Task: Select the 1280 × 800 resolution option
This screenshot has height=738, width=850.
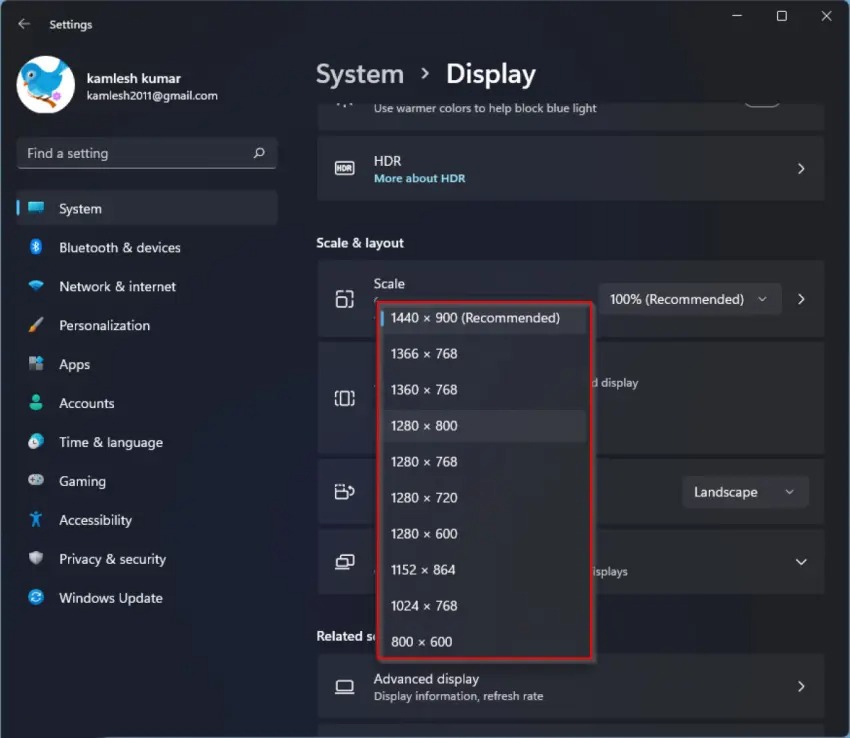Action: pyautogui.click(x=425, y=425)
